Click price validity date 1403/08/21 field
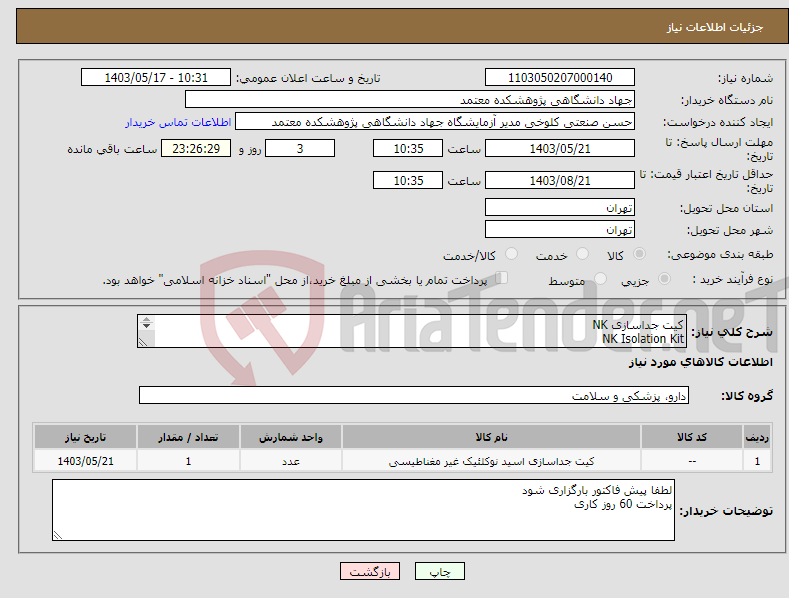Screen dimensions: 789x598 [x=560, y=180]
